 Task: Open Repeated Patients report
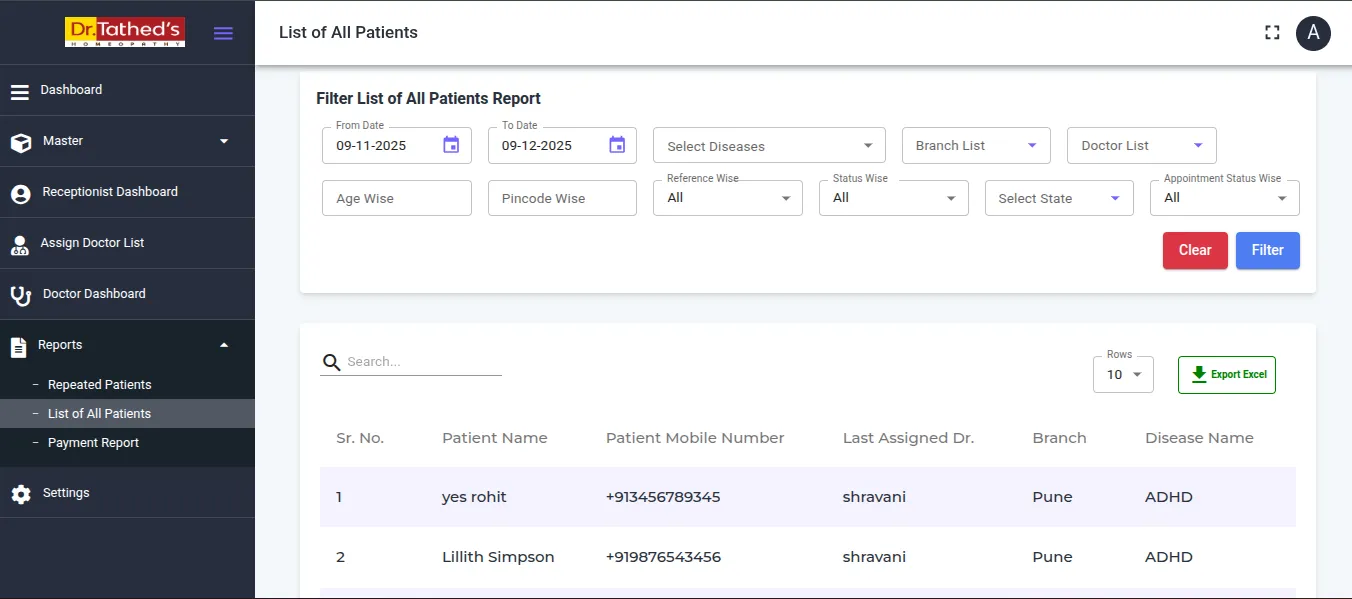point(99,385)
